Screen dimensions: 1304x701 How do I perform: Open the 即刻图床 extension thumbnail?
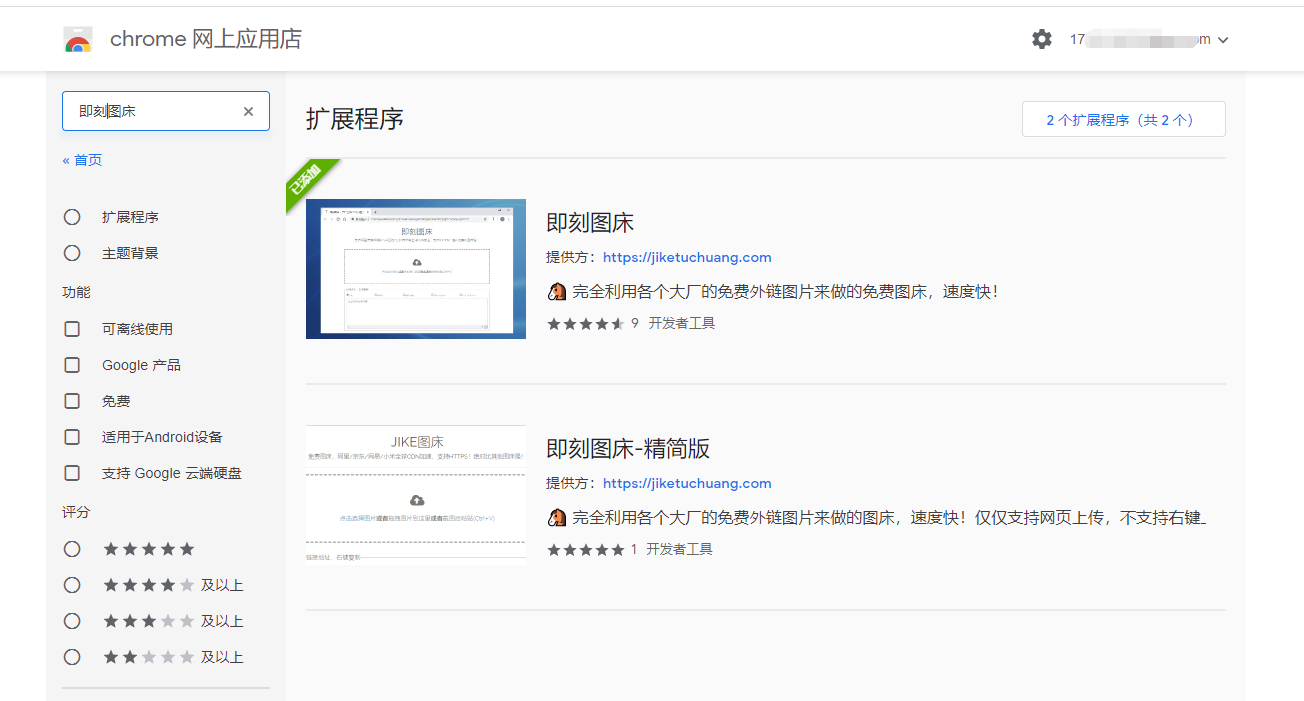(416, 269)
